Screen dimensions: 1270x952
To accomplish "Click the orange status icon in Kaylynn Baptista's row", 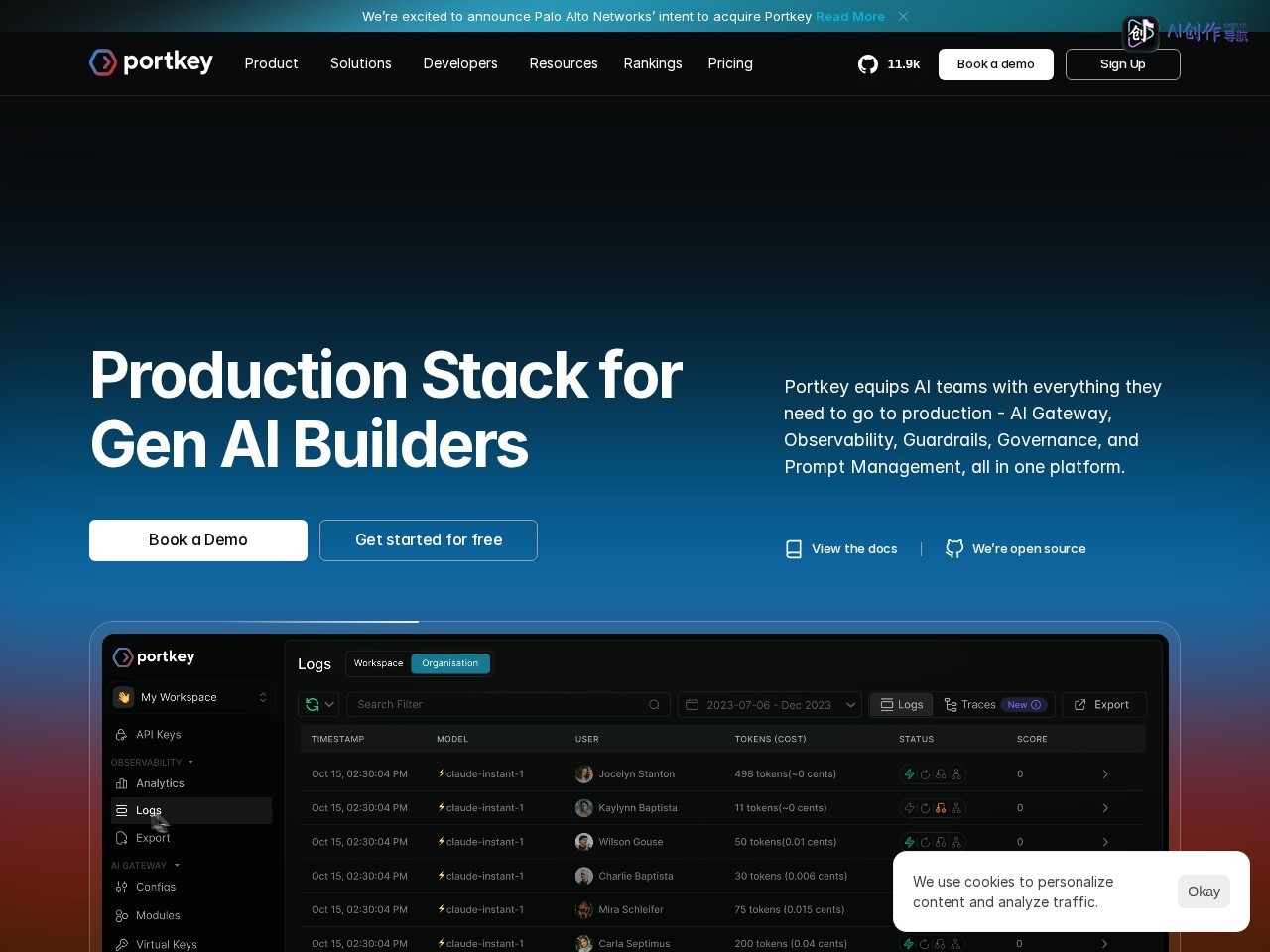I will pyautogui.click(x=941, y=808).
